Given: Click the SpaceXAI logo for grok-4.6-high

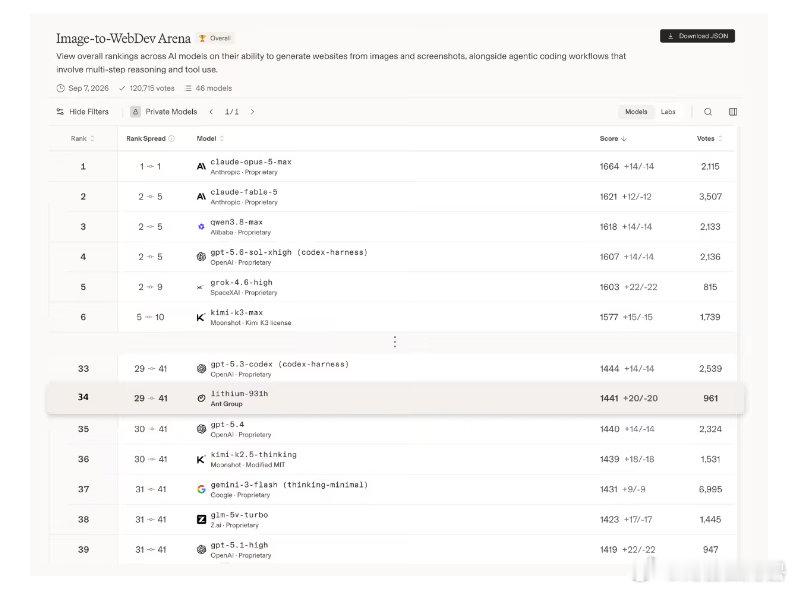Looking at the screenshot, I should coord(201,287).
